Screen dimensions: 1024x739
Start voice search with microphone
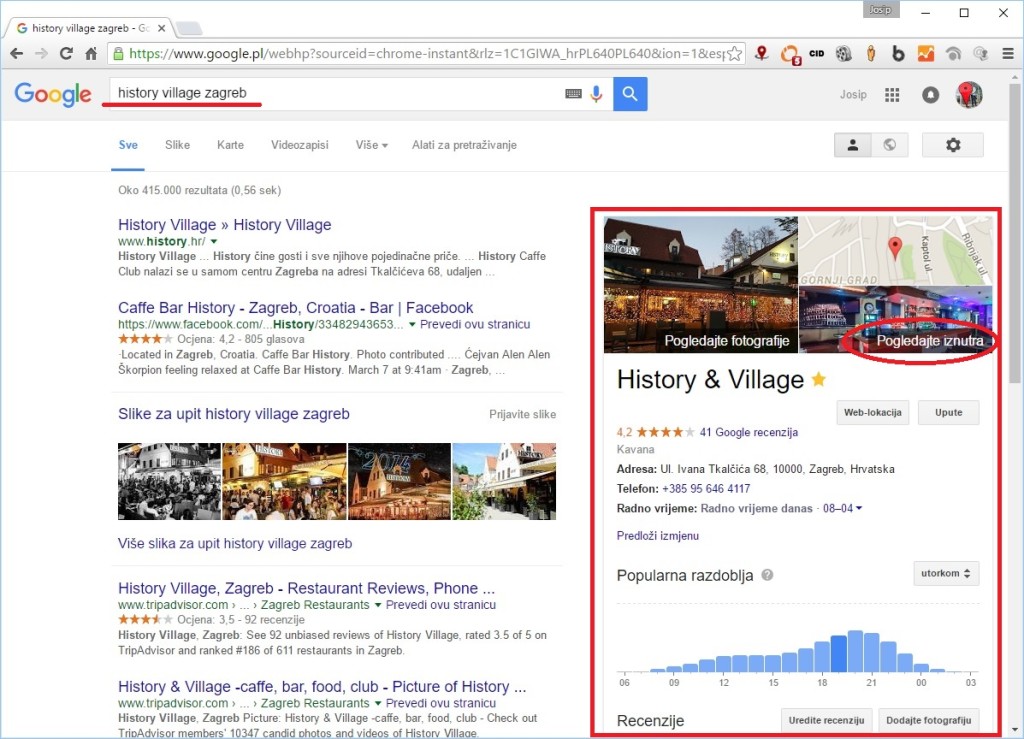point(596,94)
